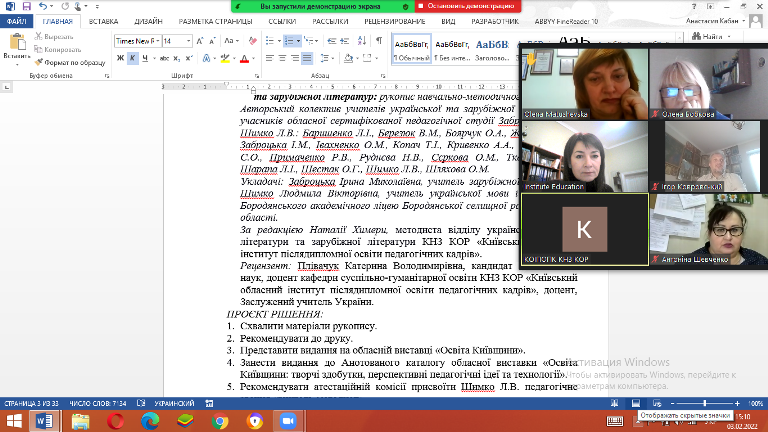Viewport: 768px width, 432px height.
Task: Click the УКРАИНСКИЙ language indicator
Action: tap(174, 404)
